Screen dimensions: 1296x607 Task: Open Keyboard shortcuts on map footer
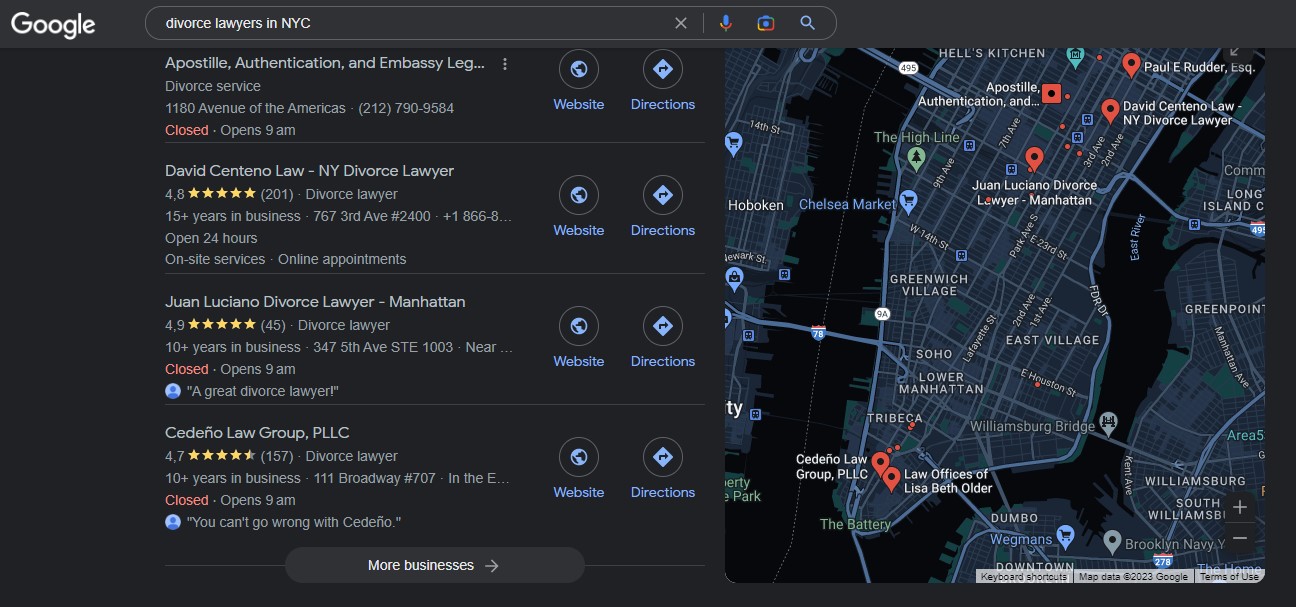point(1023,577)
